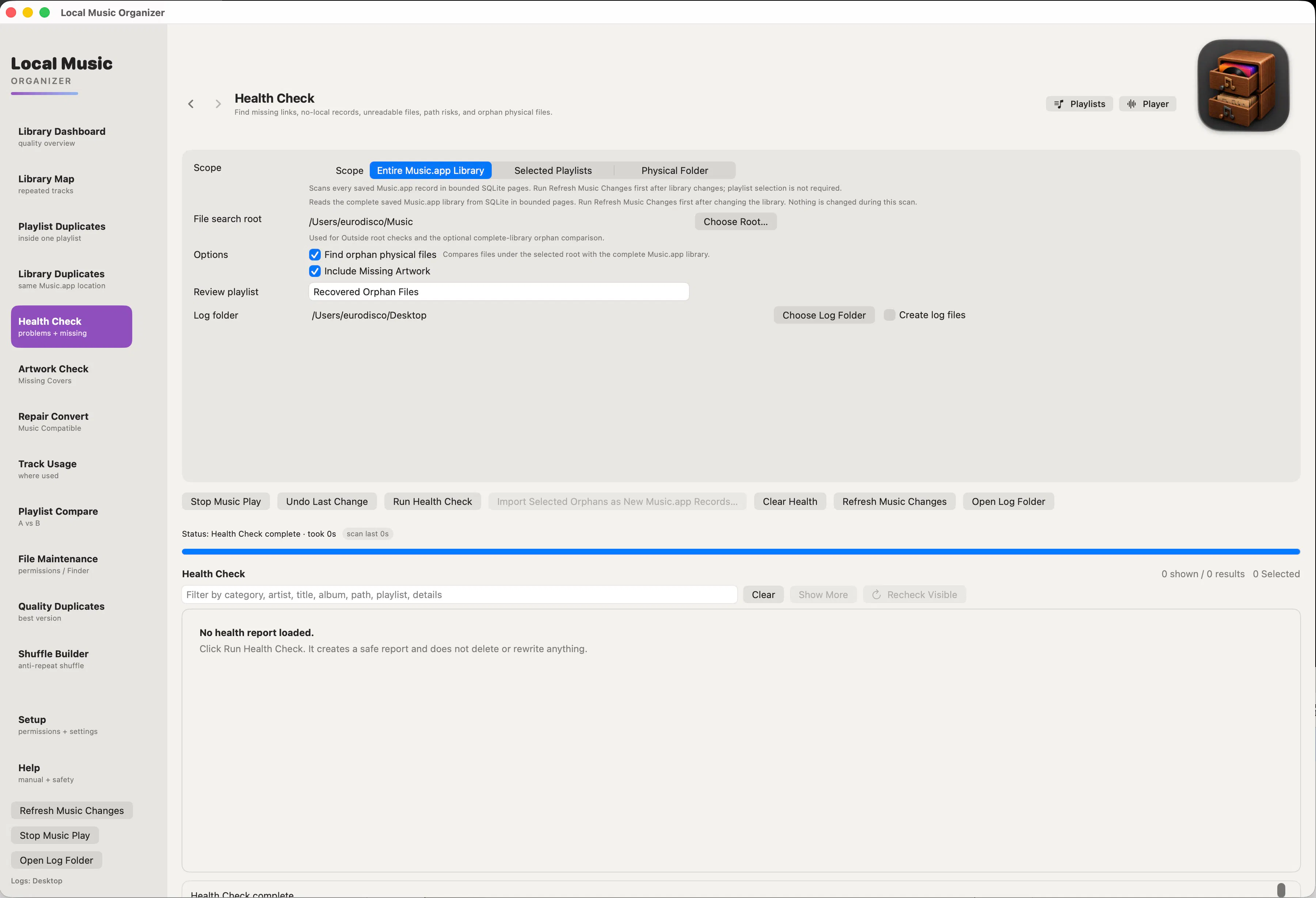Open Library Dashboard in sidebar
This screenshot has width=1316, height=898.
(x=71, y=137)
